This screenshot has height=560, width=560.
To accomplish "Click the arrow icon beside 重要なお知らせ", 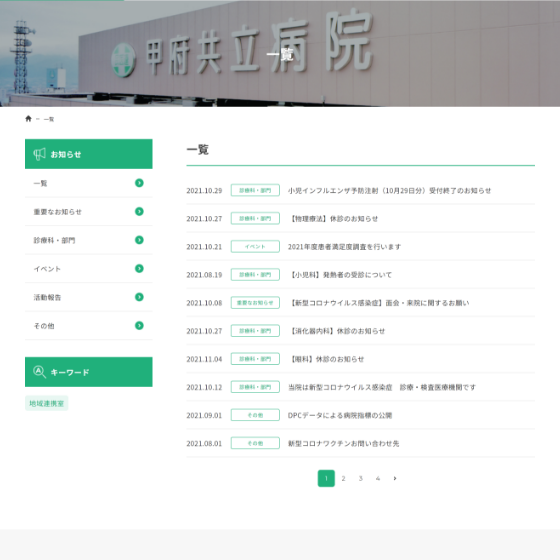I will 139,211.
